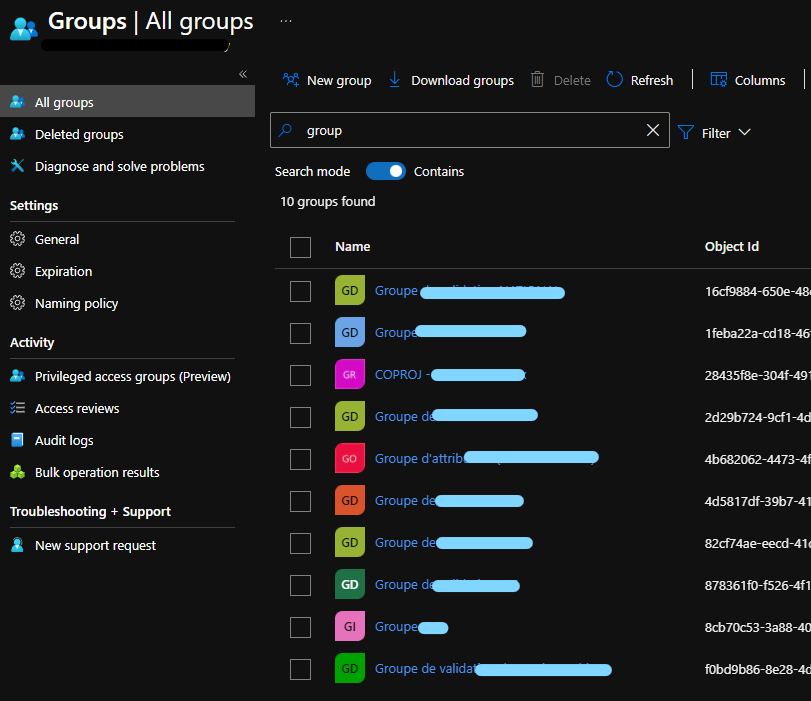811x701 pixels.
Task: Clear the search box with X
Action: point(653,130)
